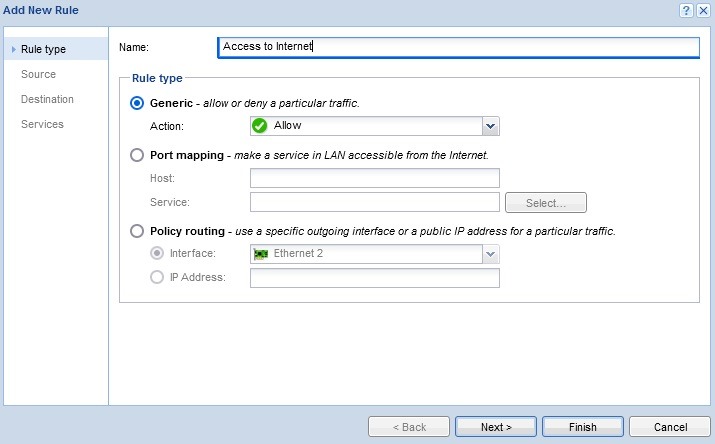This screenshot has height=444, width=715.
Task: Go to the Source step
Action: [x=38, y=74]
